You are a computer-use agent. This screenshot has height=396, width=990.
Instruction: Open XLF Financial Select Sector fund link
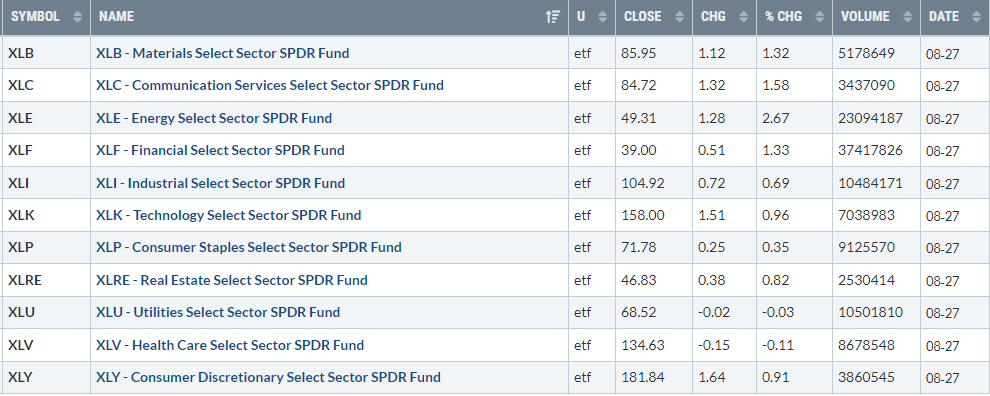[x=220, y=150]
